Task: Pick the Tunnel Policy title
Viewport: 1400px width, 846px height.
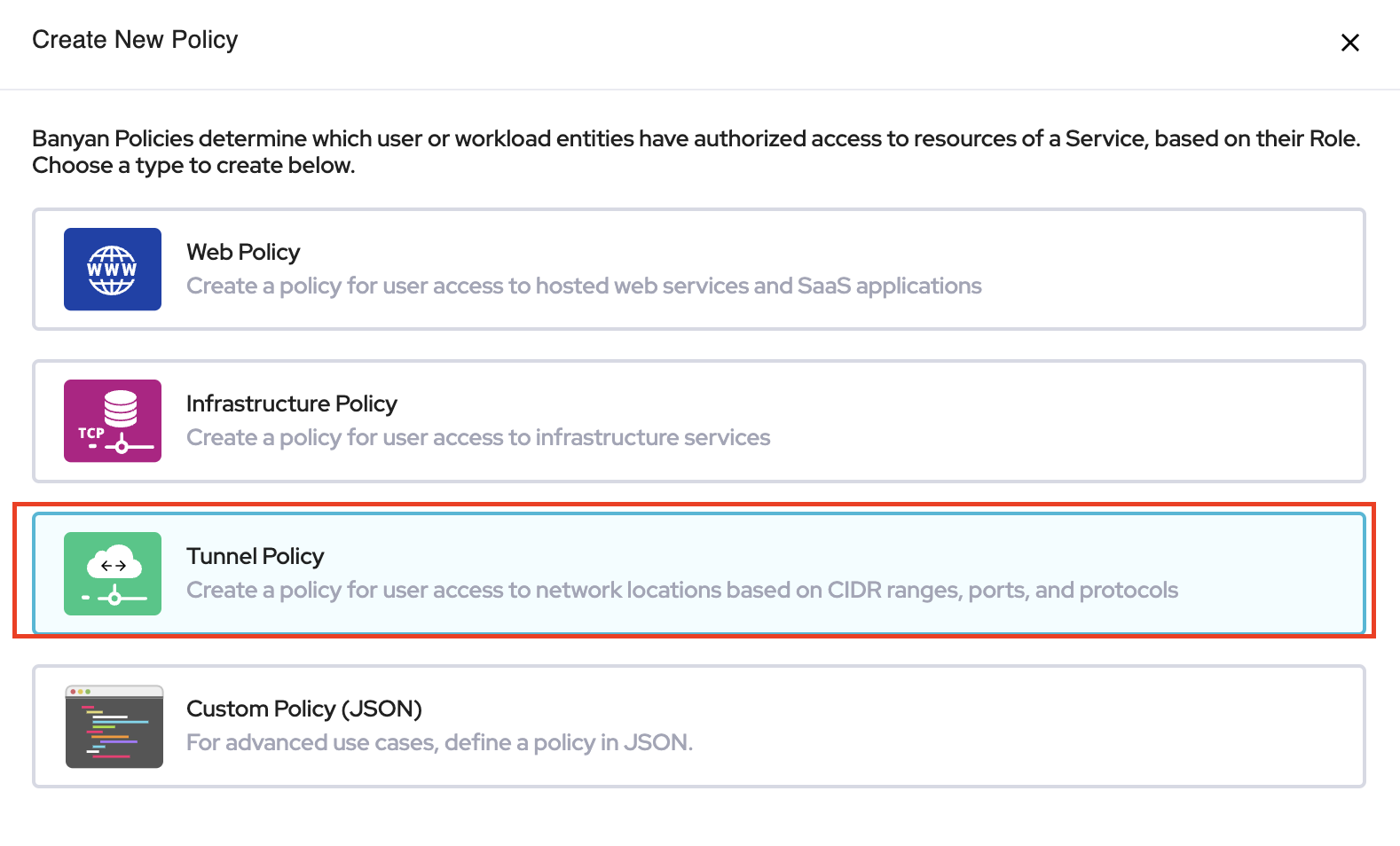Action: click(x=255, y=557)
